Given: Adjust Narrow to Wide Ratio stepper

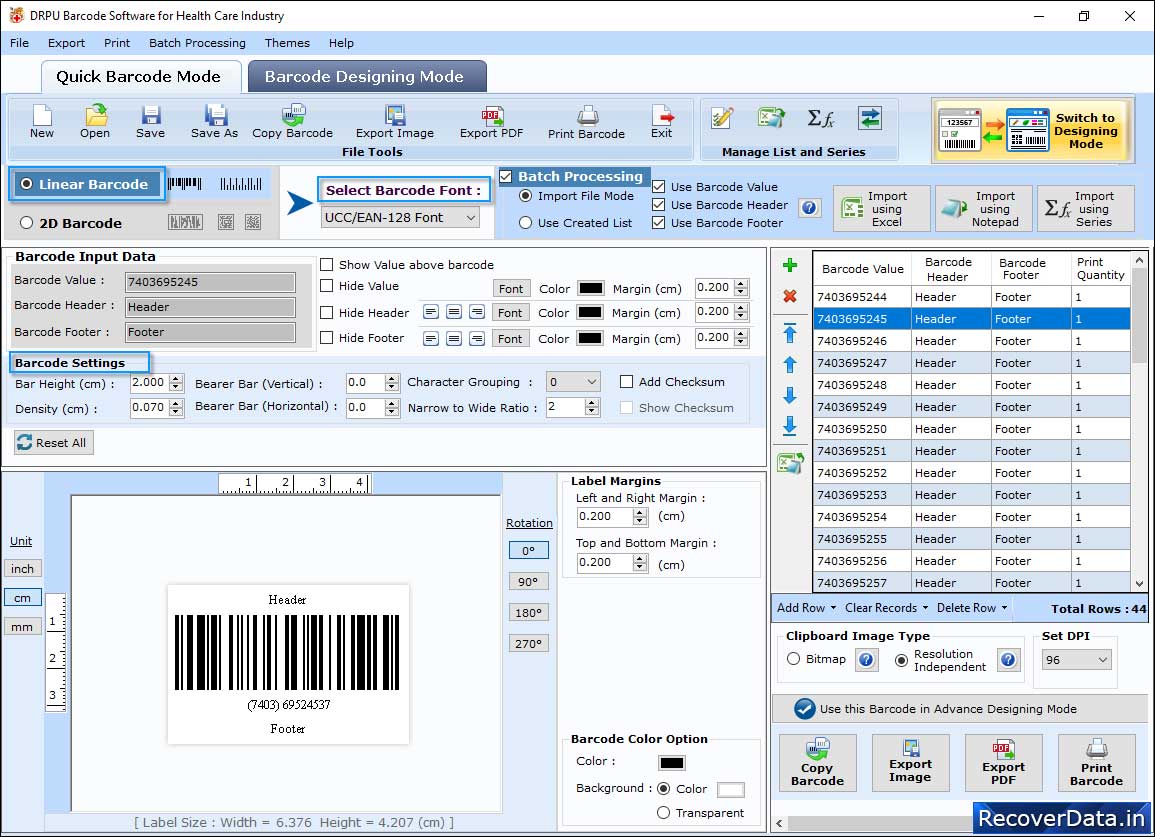Looking at the screenshot, I should (x=591, y=407).
